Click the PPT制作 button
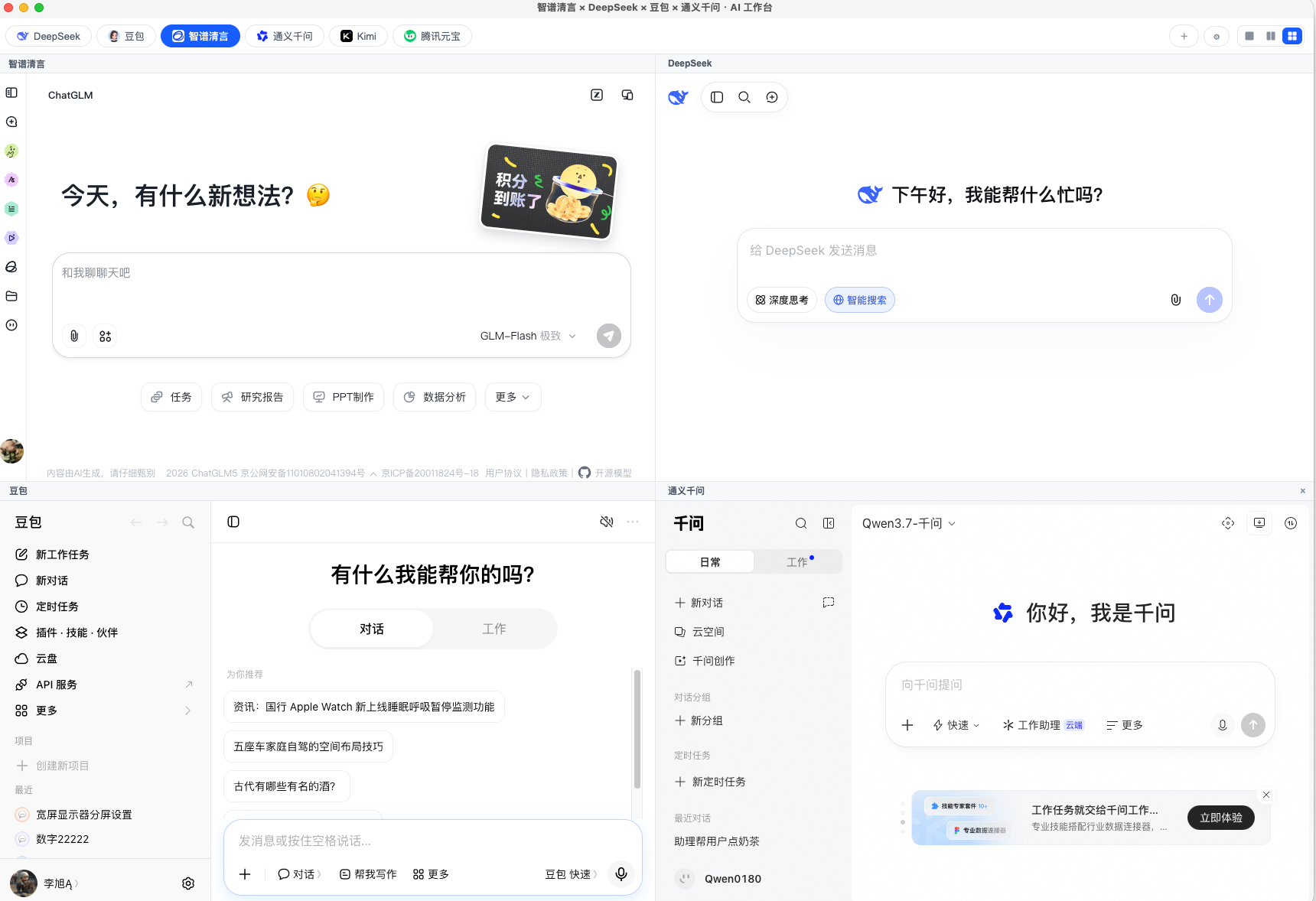This screenshot has width=1316, height=901. coord(344,397)
